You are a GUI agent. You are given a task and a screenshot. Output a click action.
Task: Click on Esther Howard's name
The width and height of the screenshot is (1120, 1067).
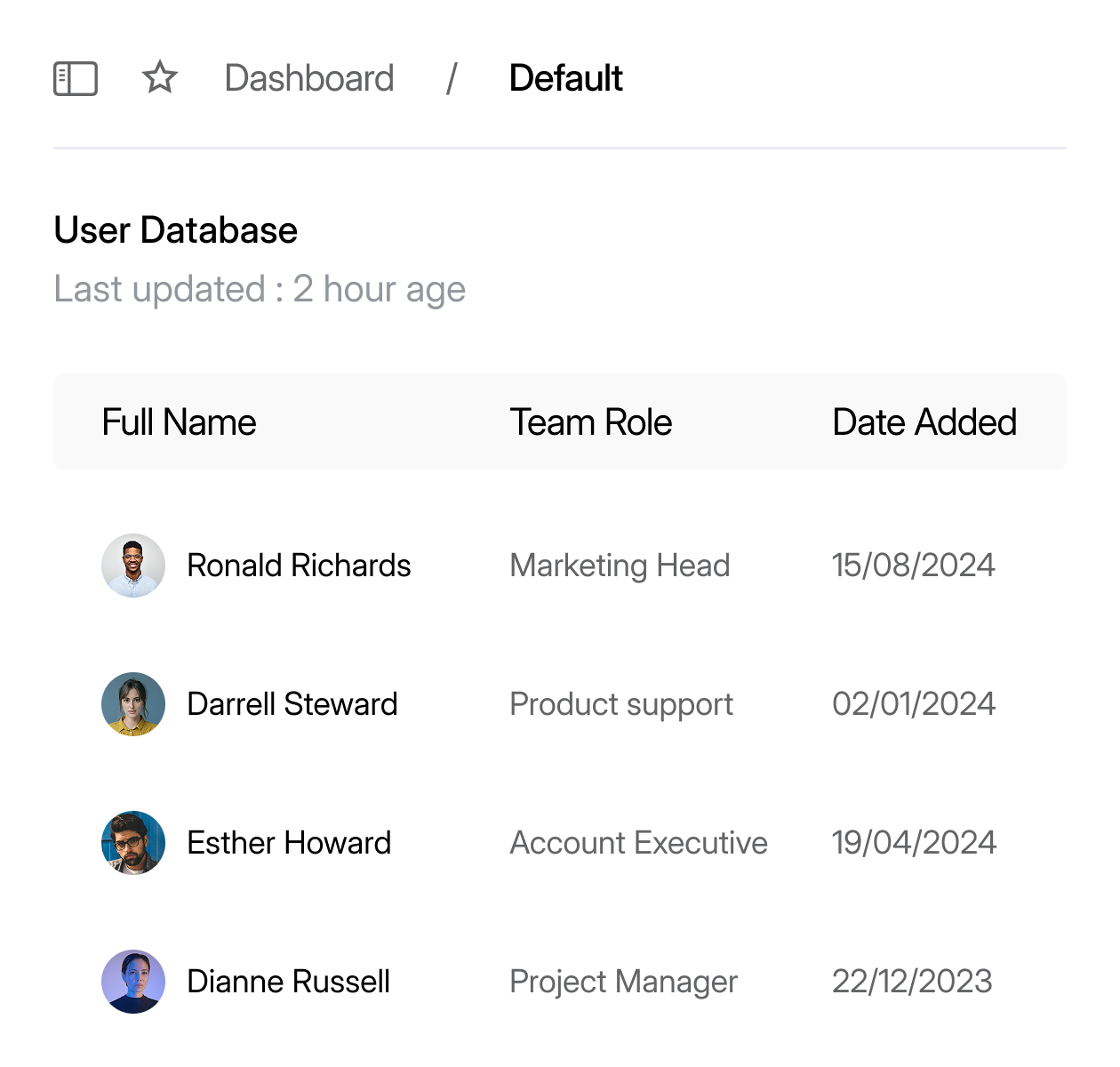(x=289, y=843)
